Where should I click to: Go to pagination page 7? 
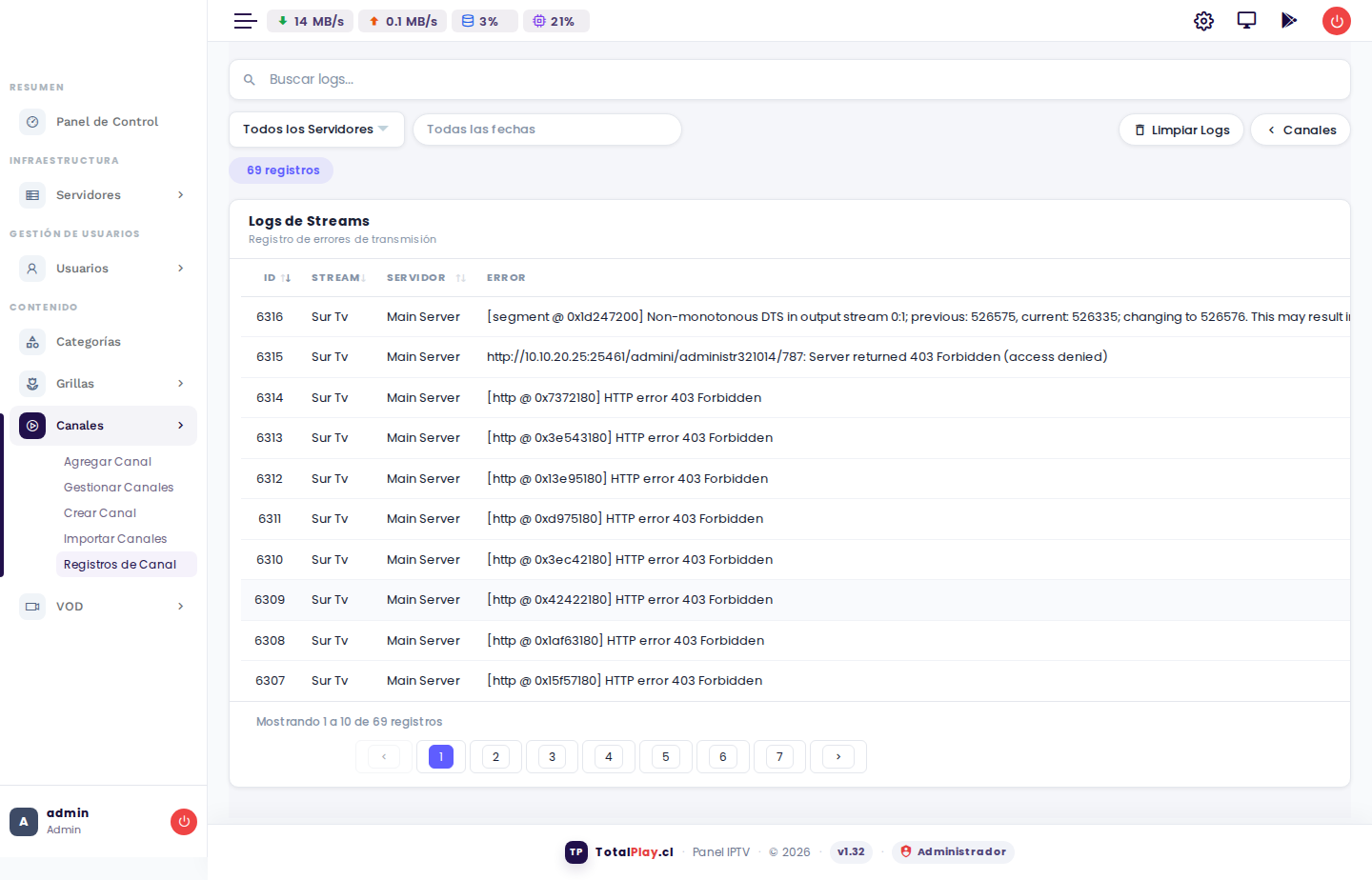coord(779,757)
